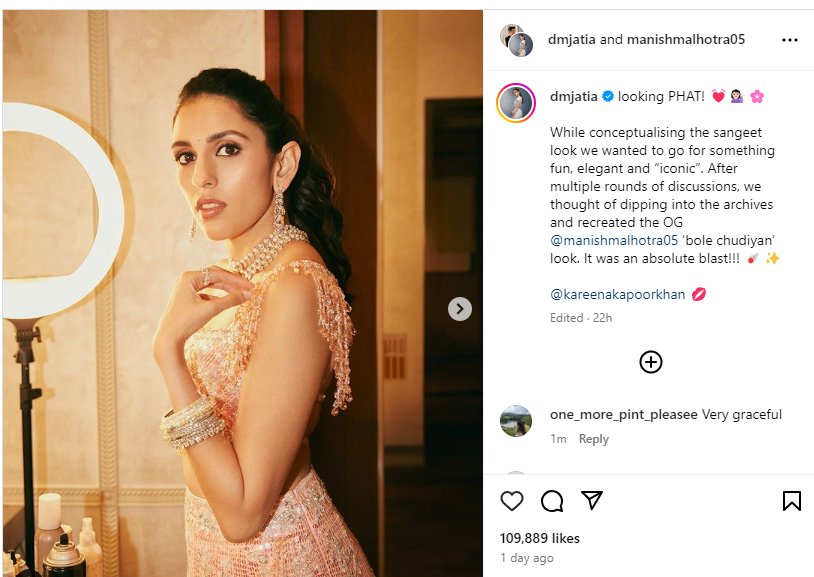Save the post with bookmark icon
This screenshot has width=814, height=577.
(791, 501)
